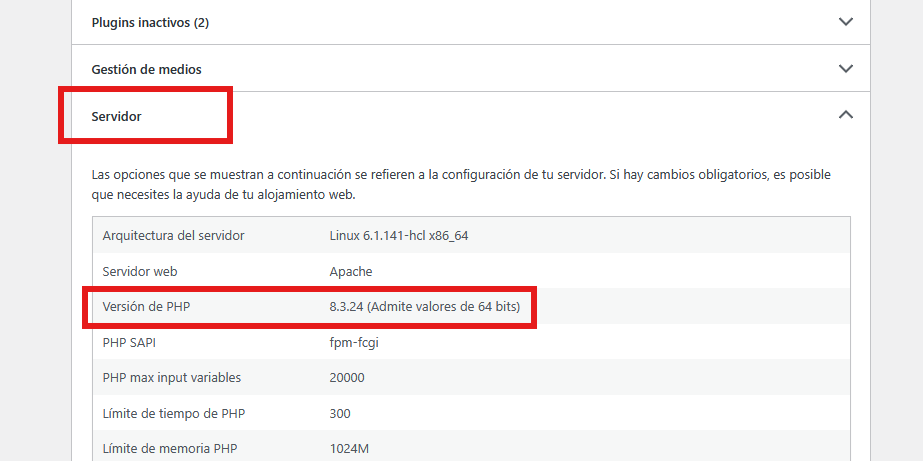
Task: Collapse the Servidor section chevron
Action: (x=845, y=115)
